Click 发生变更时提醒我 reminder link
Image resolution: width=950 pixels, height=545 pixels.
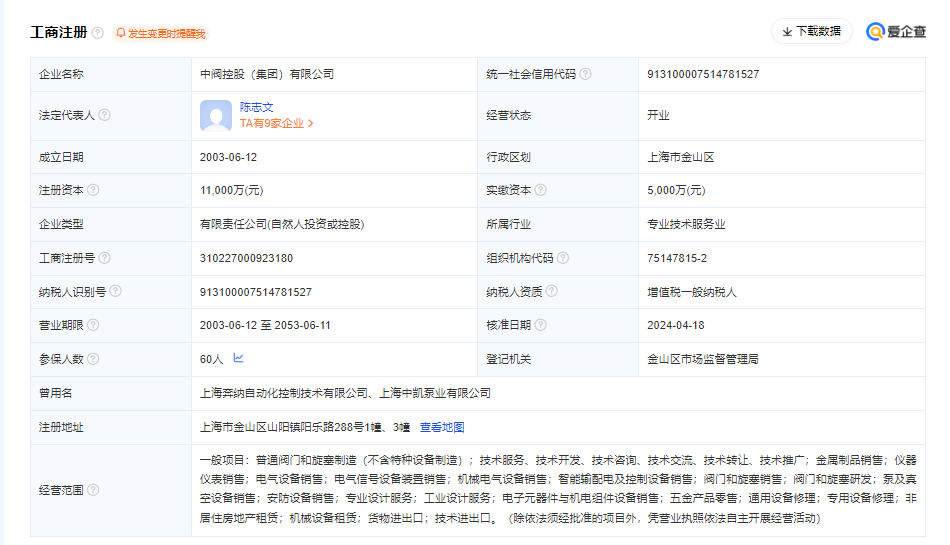[167, 33]
